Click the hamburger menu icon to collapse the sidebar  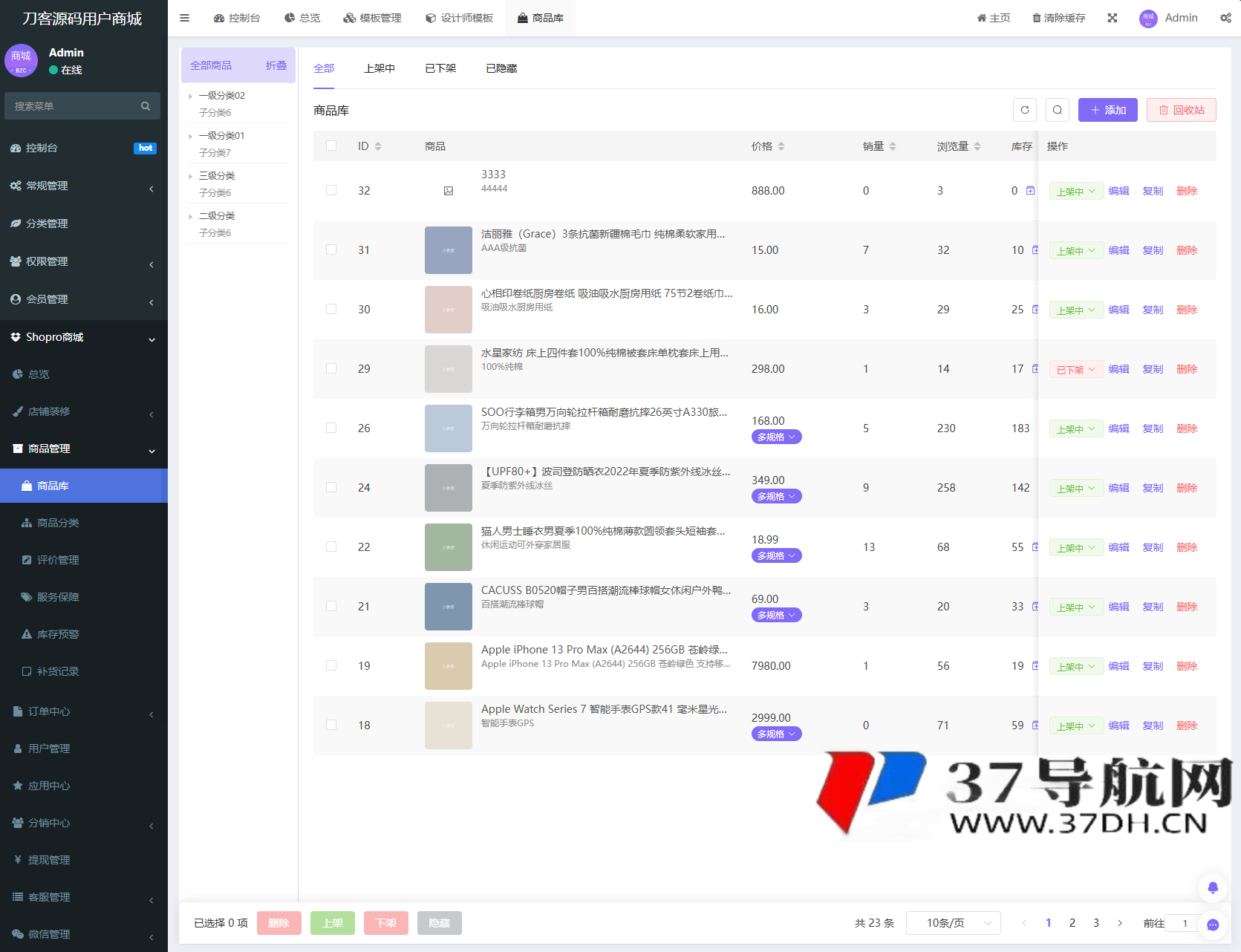(x=184, y=17)
